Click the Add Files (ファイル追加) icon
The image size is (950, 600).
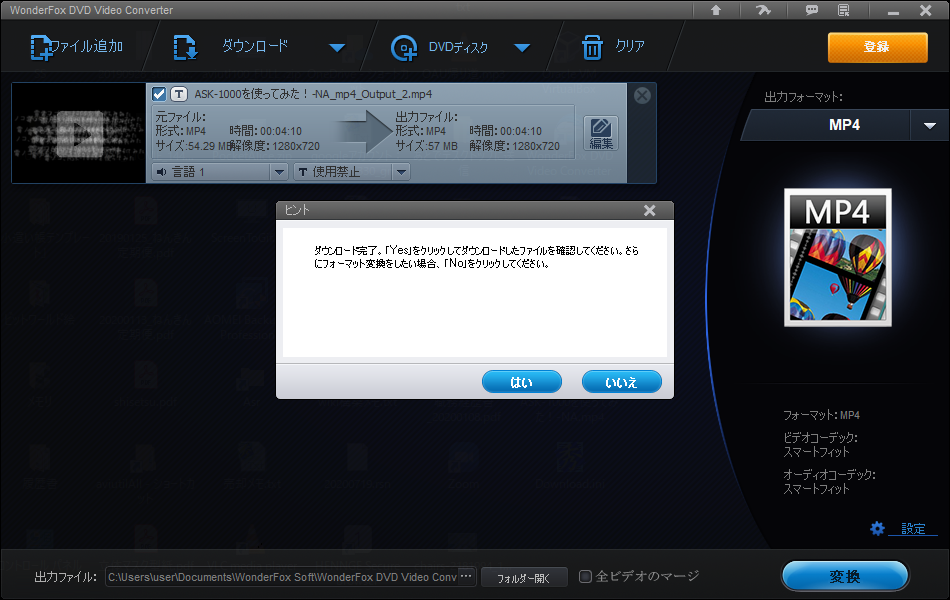41,47
